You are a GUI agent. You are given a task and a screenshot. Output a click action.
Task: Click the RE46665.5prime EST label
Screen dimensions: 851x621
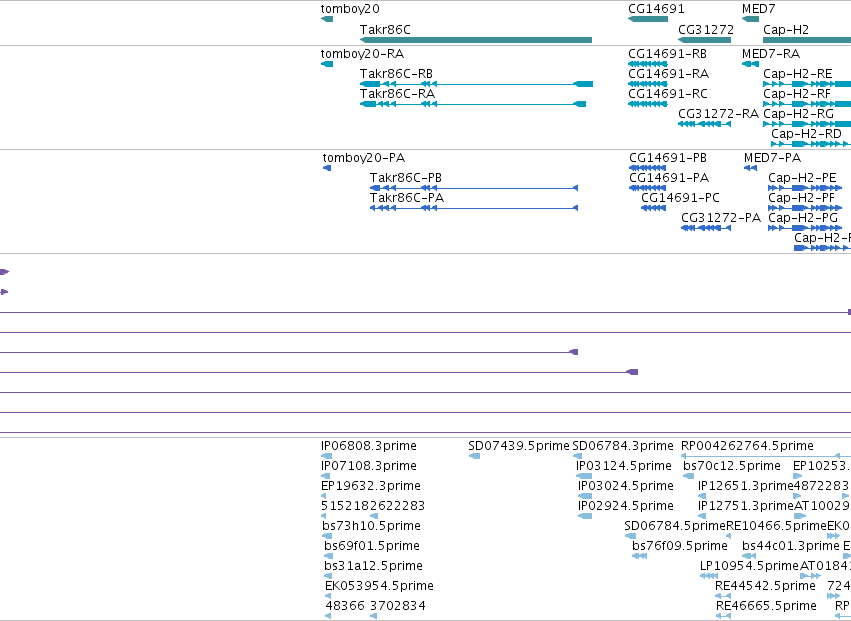[766, 606]
